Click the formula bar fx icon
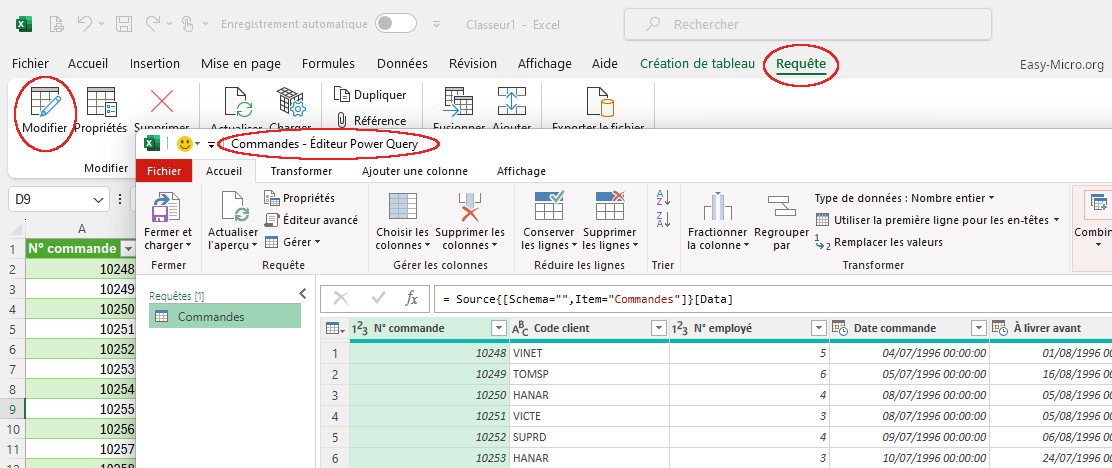 coord(412,299)
